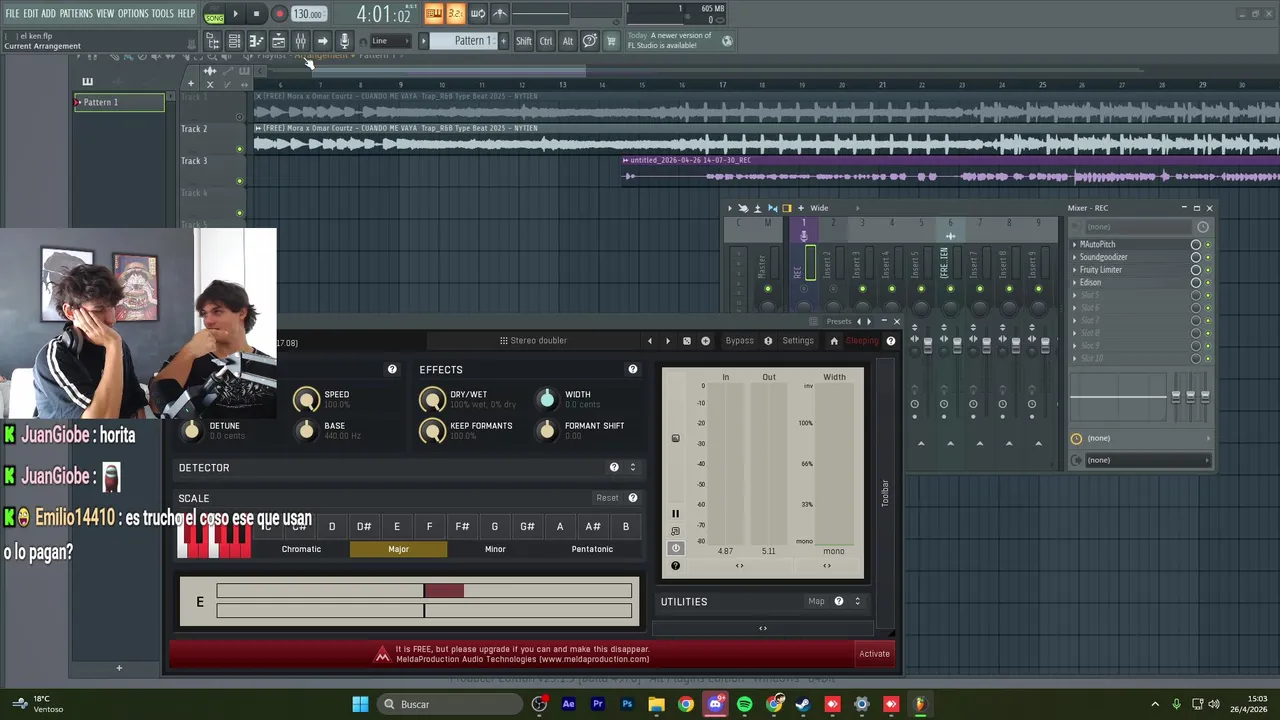Open Discord from the taskbar

[715, 704]
